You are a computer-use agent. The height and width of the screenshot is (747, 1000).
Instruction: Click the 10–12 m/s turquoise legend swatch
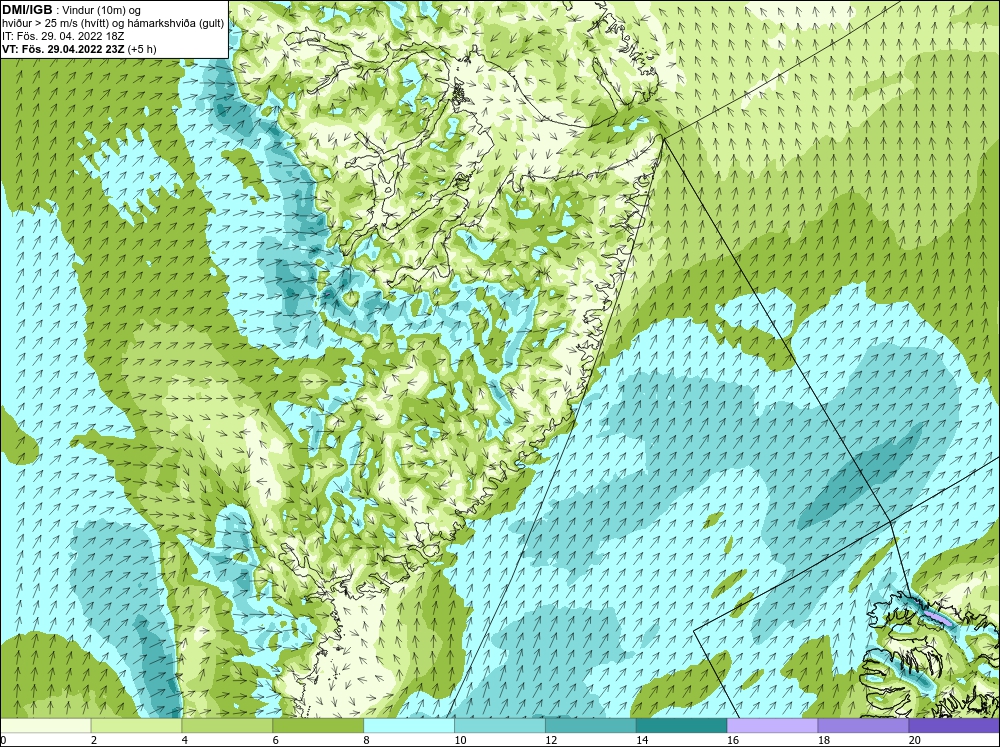tap(499, 726)
